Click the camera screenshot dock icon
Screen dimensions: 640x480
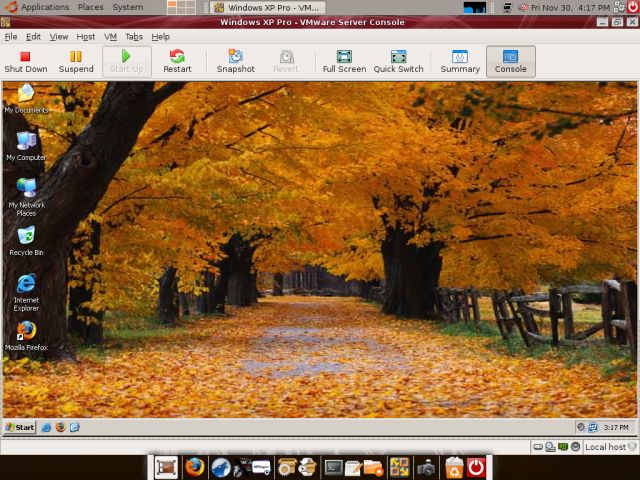coord(426,468)
